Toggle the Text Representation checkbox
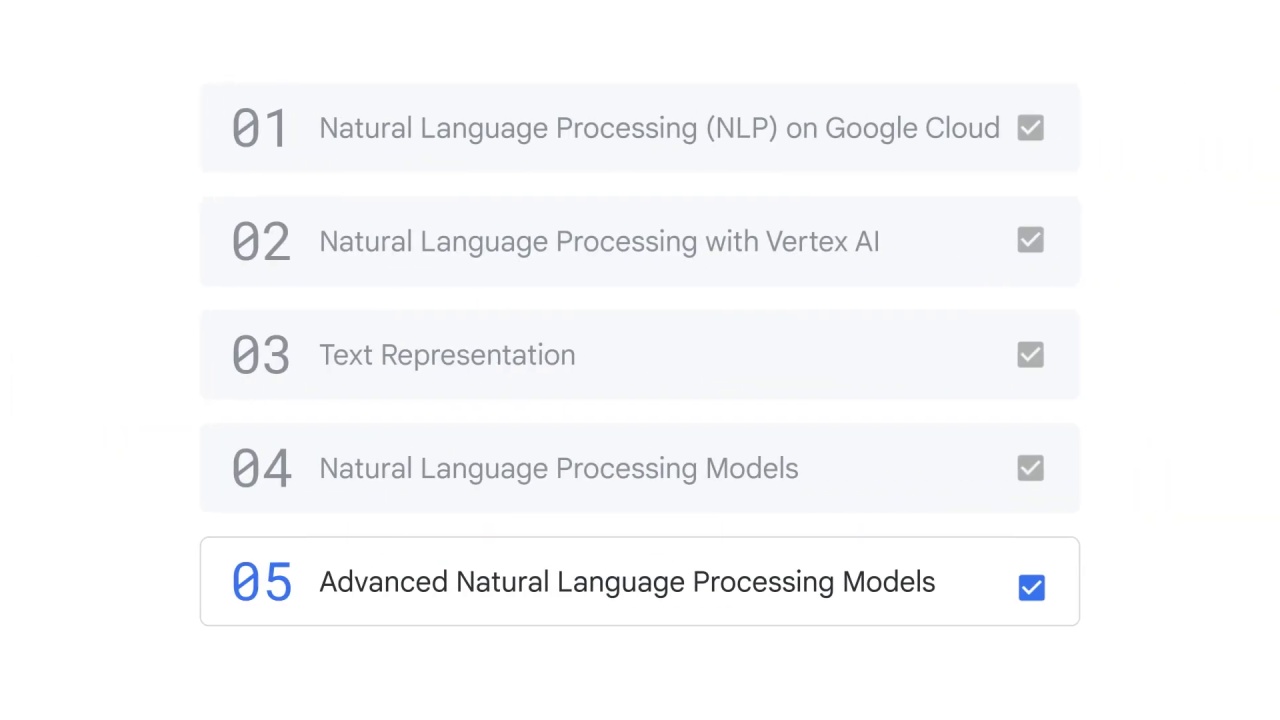The height and width of the screenshot is (720, 1280). tap(1030, 355)
